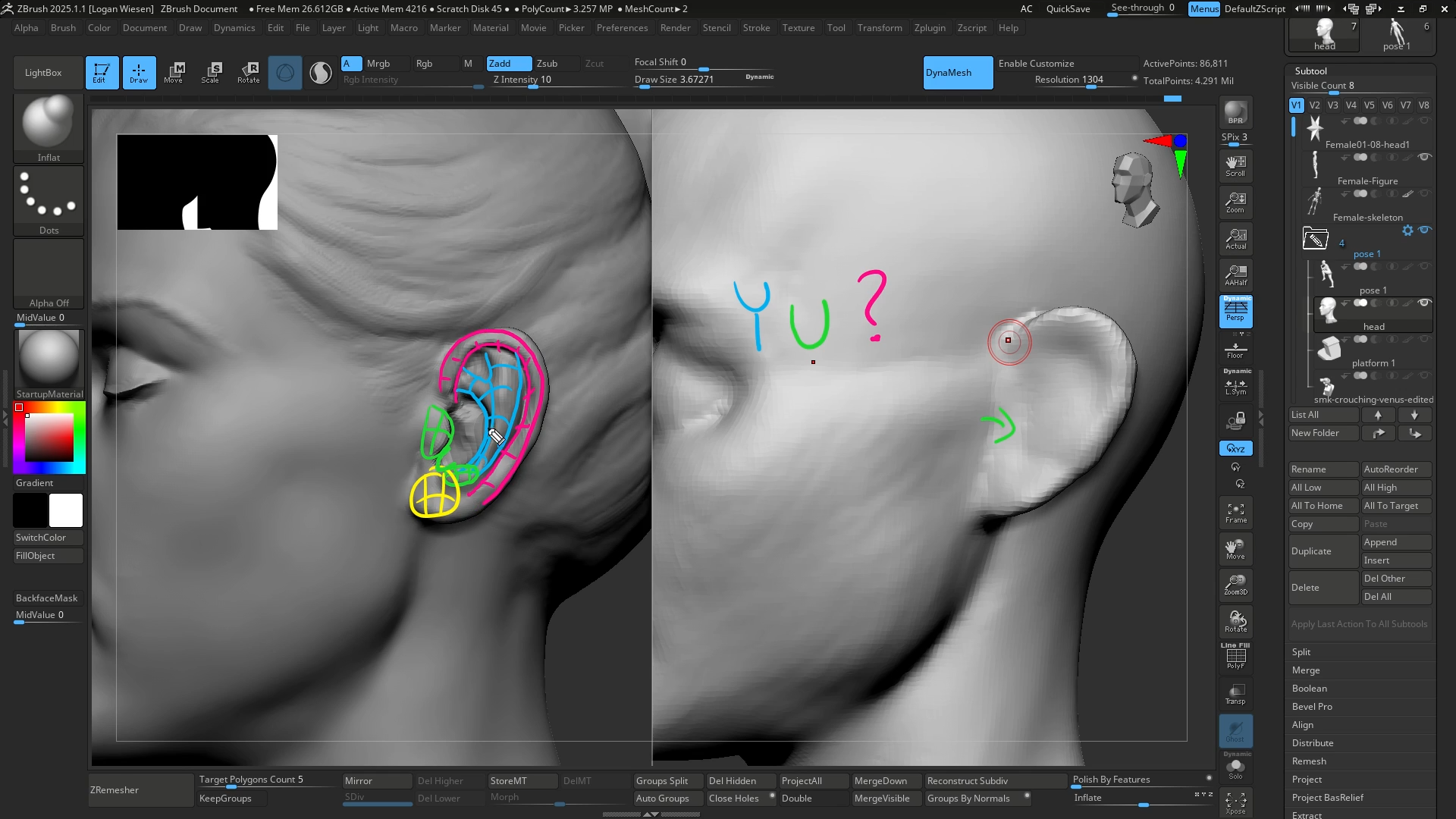Toggle the Zsub sculpt mode
Image resolution: width=1456 pixels, height=819 pixels.
(547, 64)
